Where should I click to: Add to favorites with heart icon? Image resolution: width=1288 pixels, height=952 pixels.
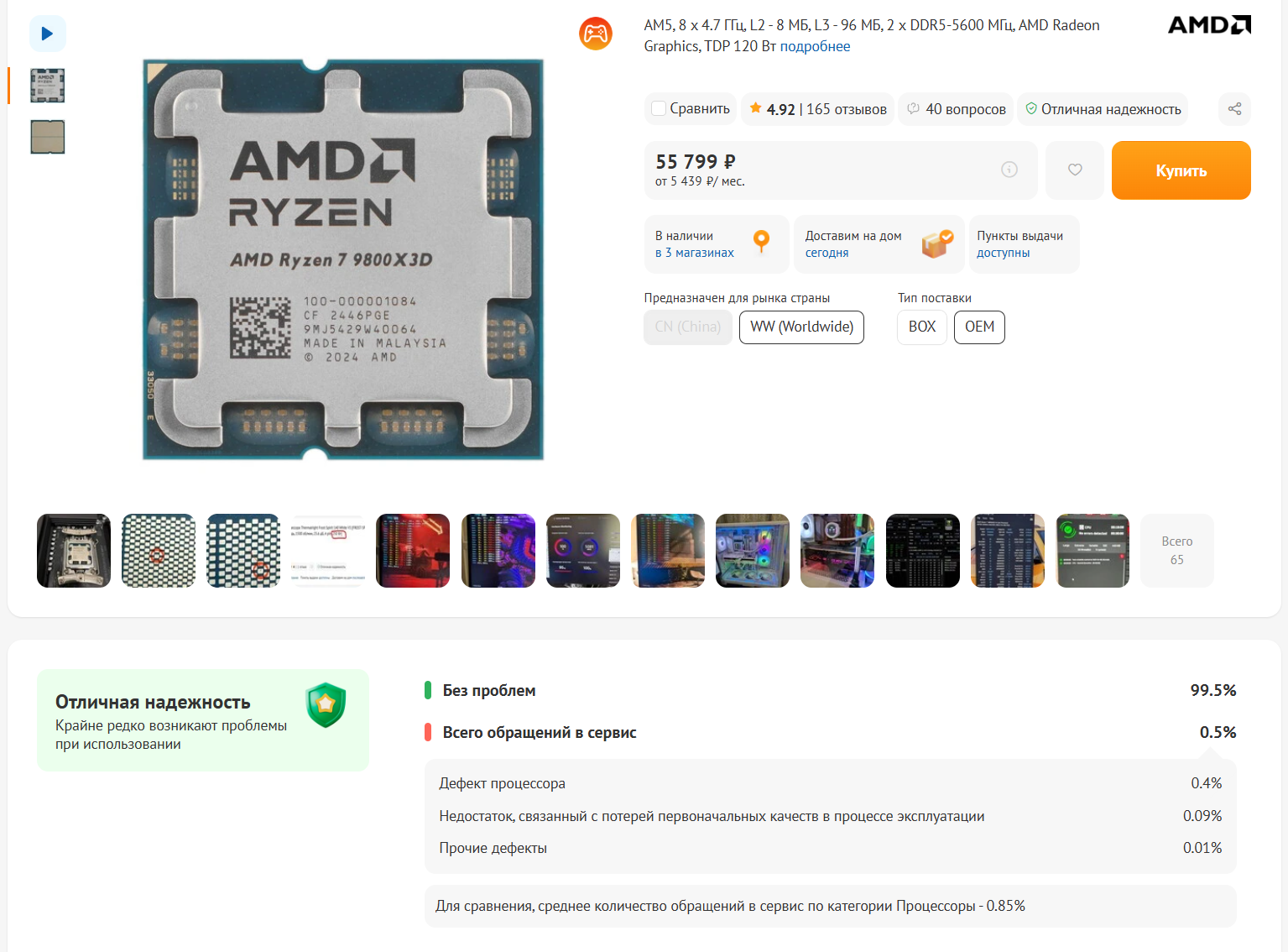tap(1075, 170)
